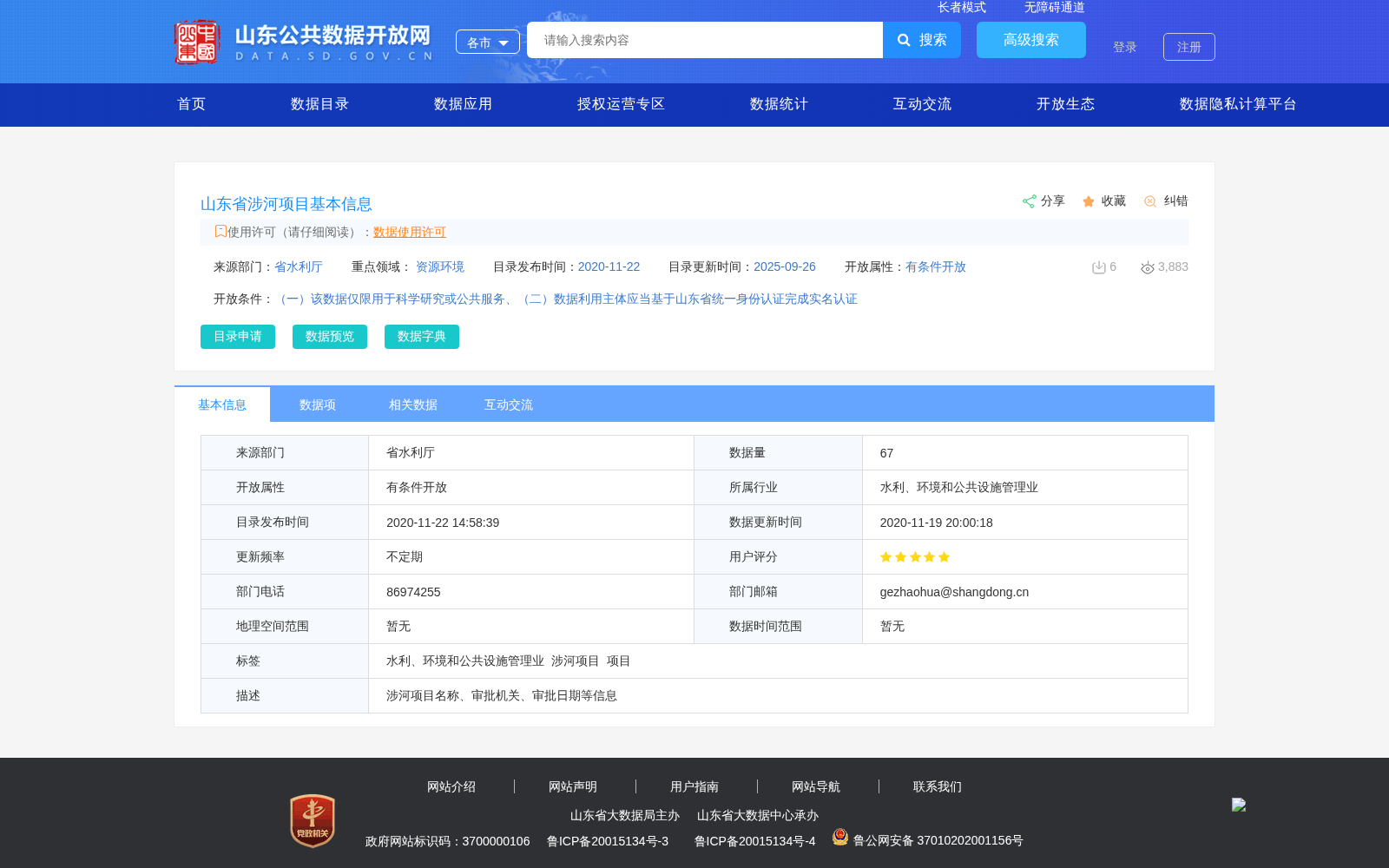Click the 数据预览 button
This screenshot has height=868, width=1389.
pyautogui.click(x=330, y=337)
